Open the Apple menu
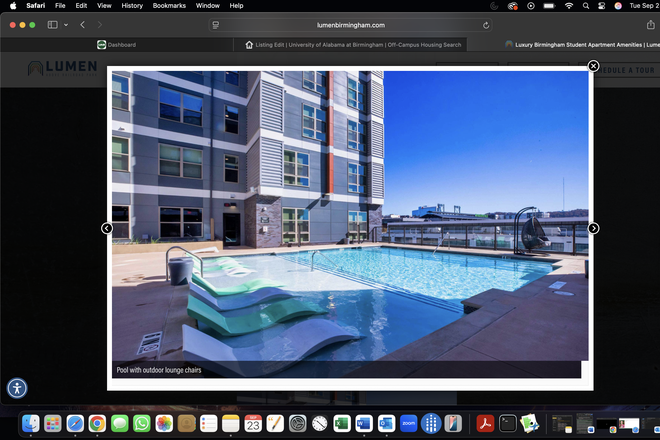Viewport: 660px width, 440px height. [13, 5]
